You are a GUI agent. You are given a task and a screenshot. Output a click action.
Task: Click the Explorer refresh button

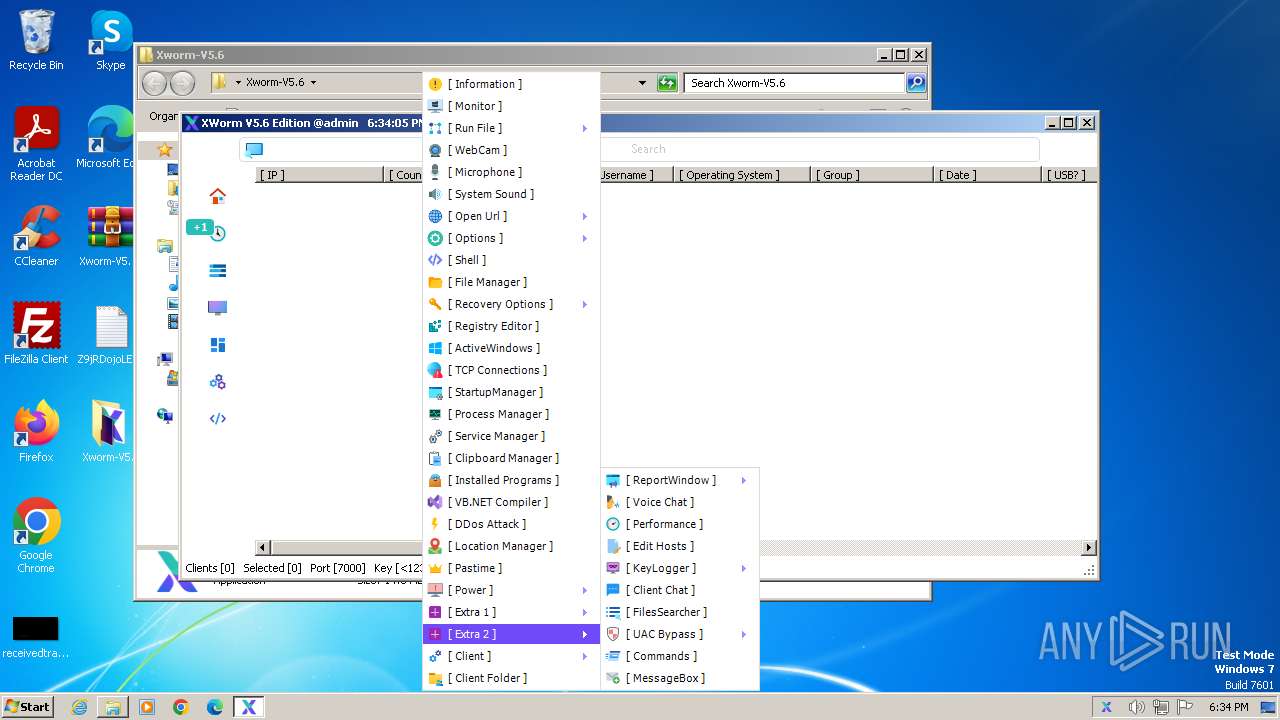[667, 83]
